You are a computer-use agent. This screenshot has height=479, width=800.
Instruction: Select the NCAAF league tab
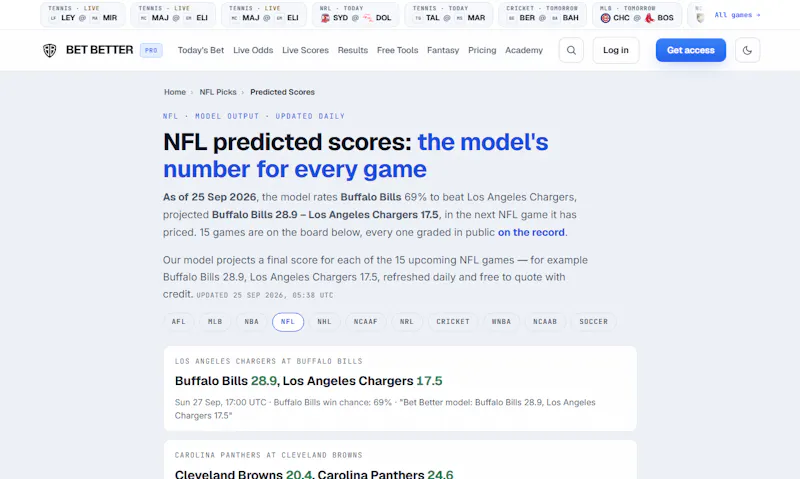pyautogui.click(x=366, y=322)
